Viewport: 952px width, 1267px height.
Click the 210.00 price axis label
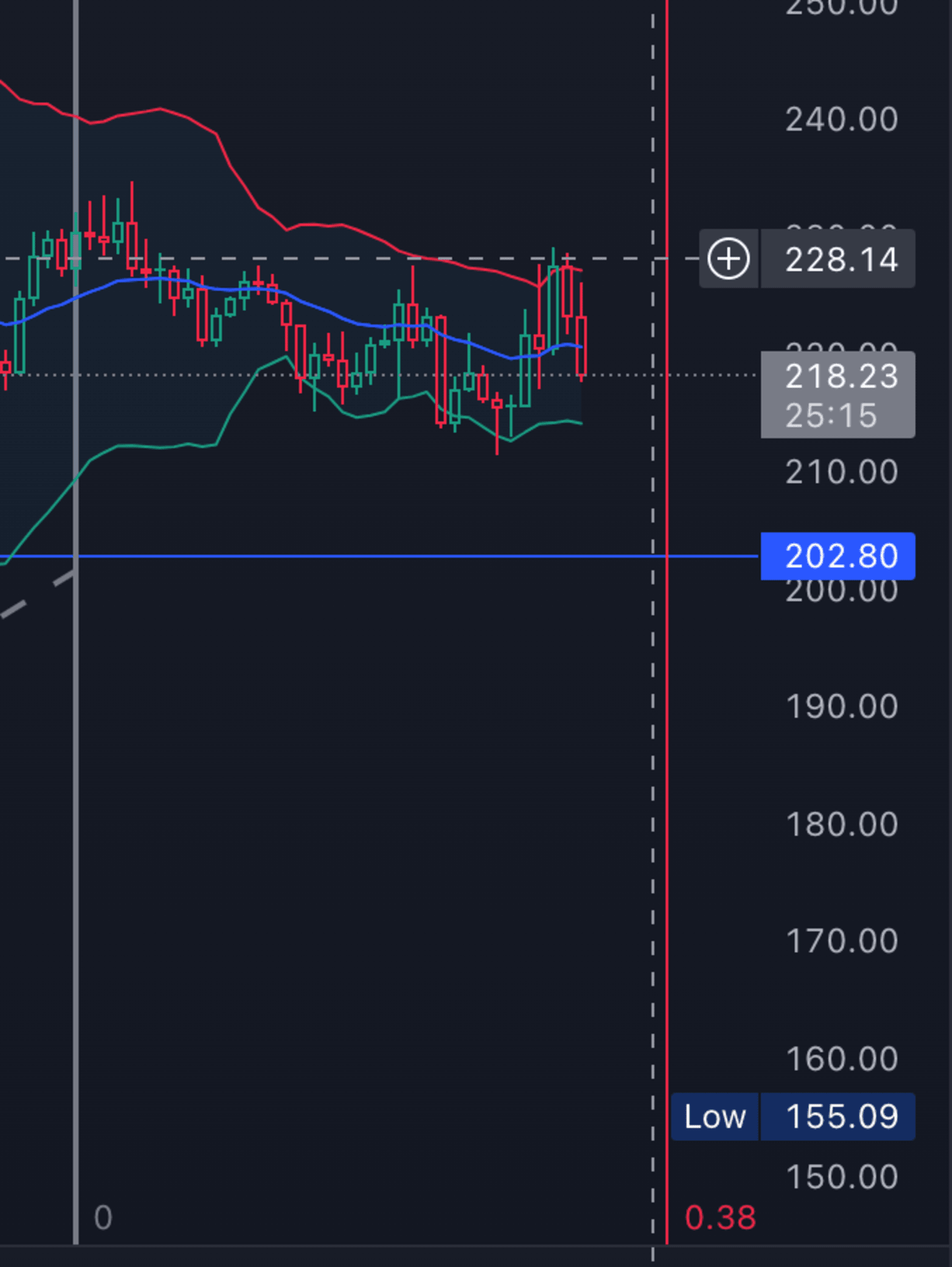(841, 472)
